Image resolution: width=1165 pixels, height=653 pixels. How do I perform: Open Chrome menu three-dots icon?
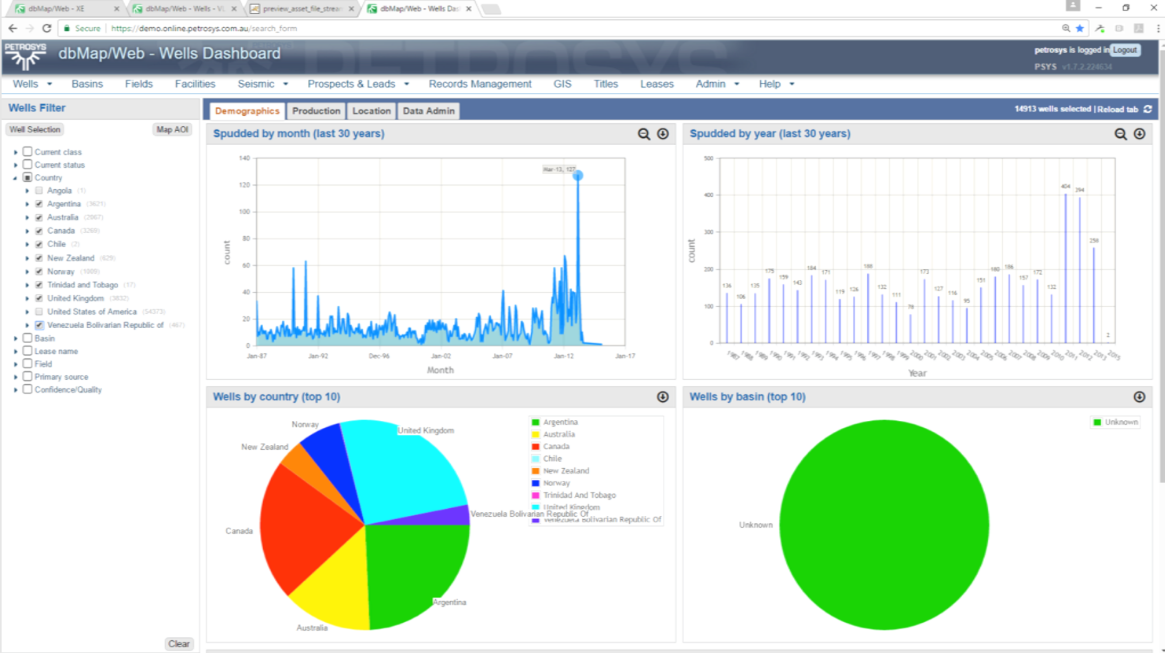1158,28
